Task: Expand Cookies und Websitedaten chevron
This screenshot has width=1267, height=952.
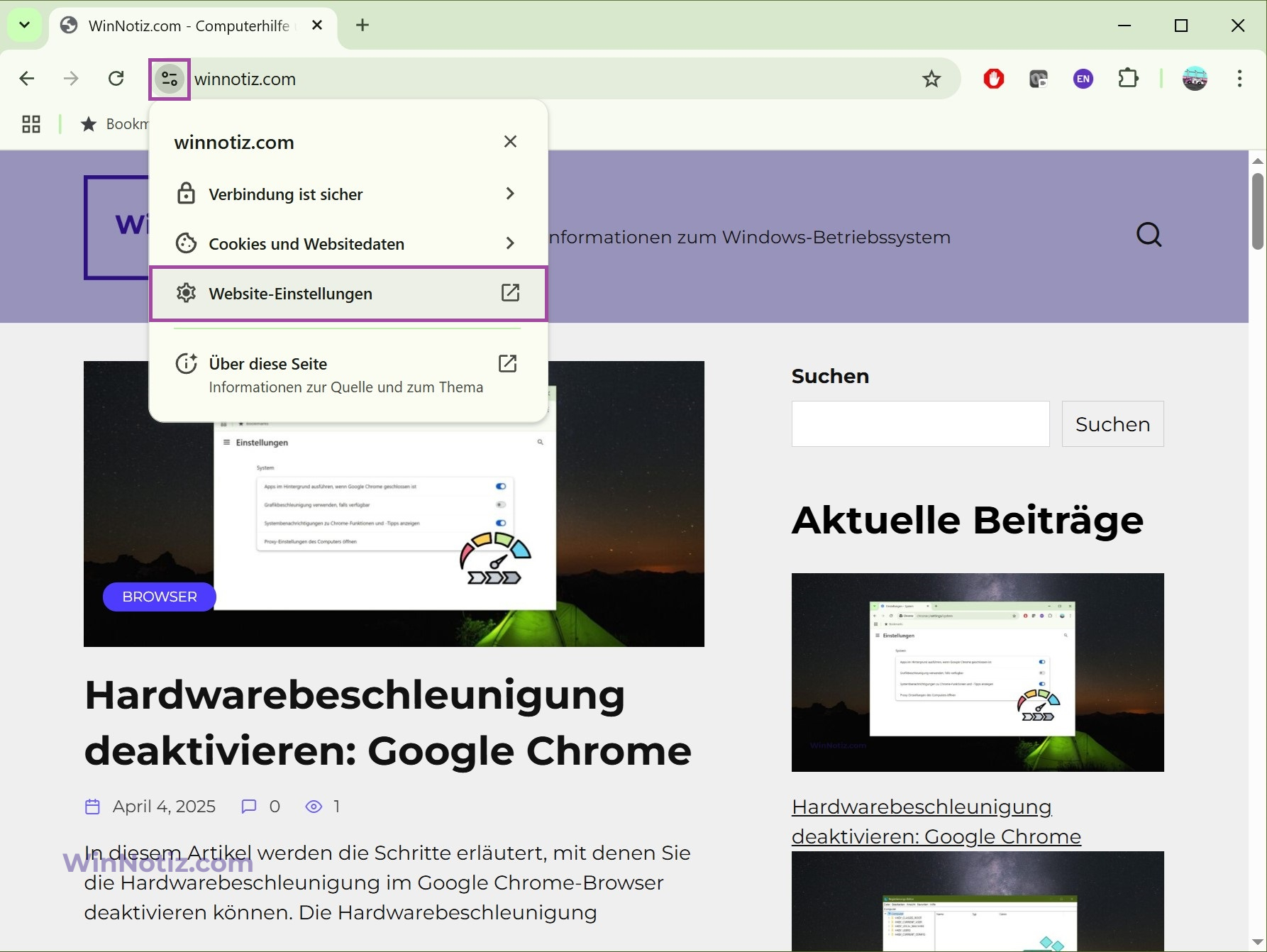Action: pyautogui.click(x=510, y=243)
